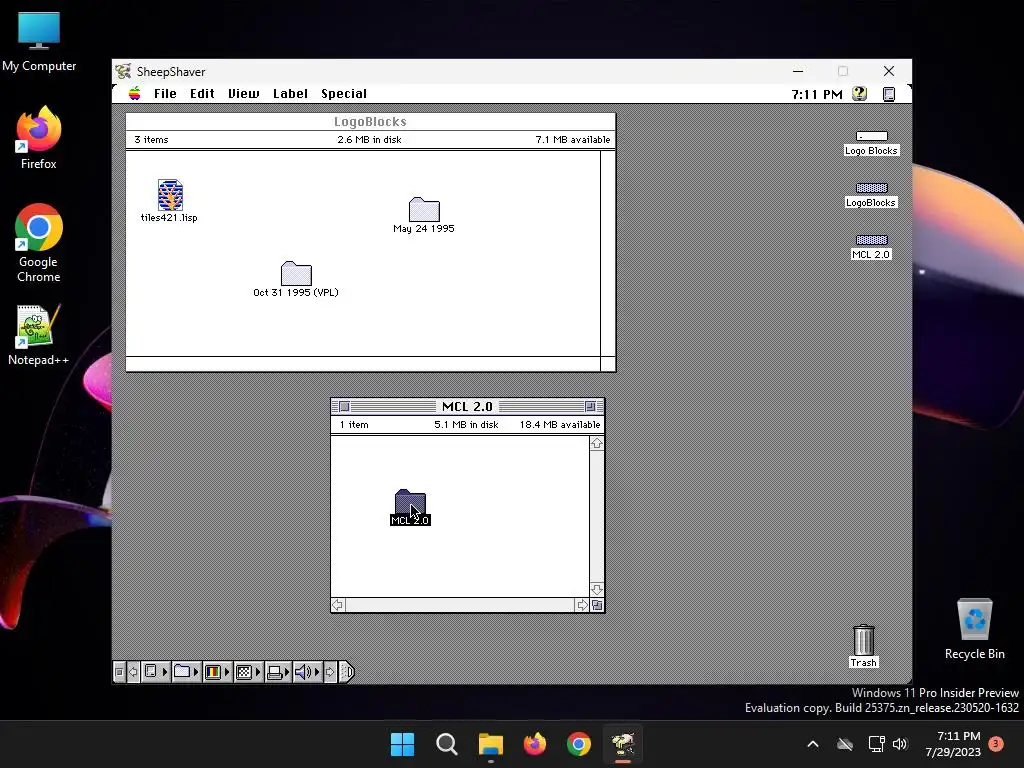The image size is (1024, 768).
Task: Click '18.4 MB available' text
Action: click(x=560, y=424)
